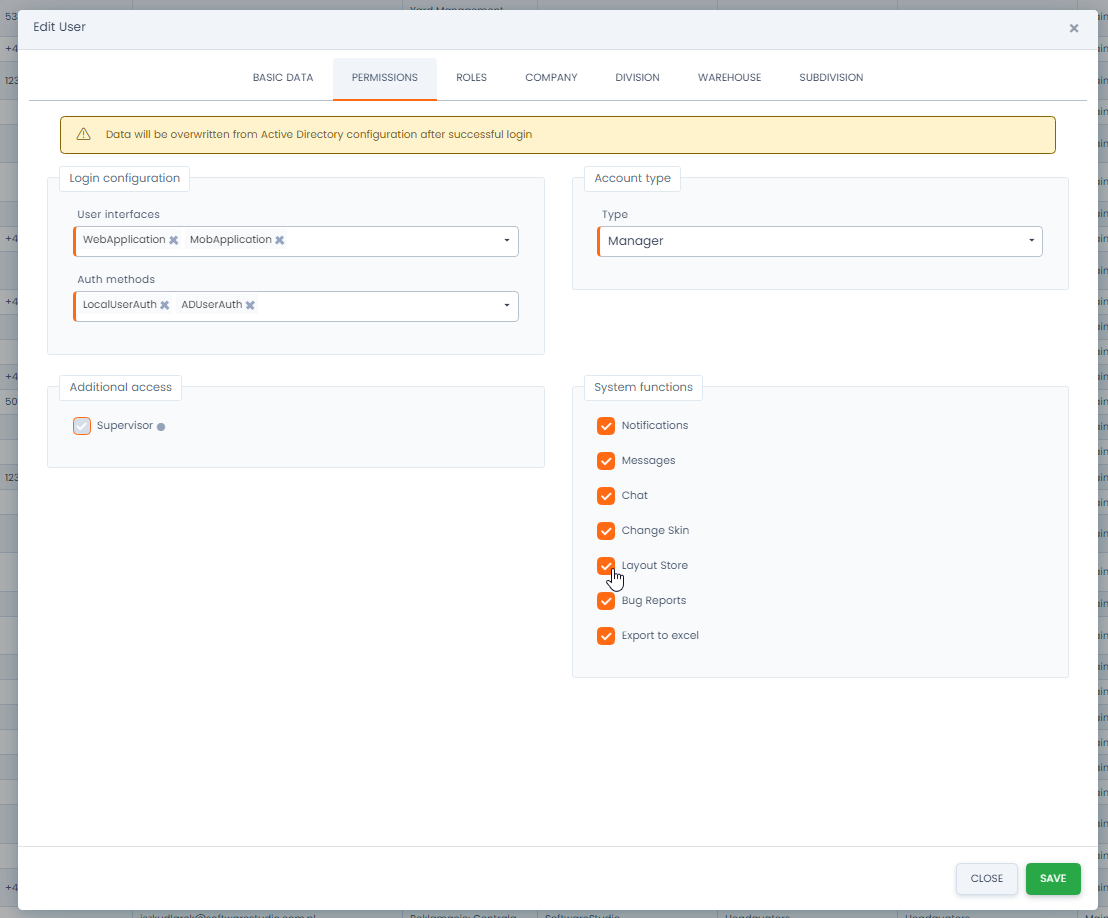The image size is (1108, 918).
Task: Open the Auth methods dropdown arrow
Action: (x=506, y=306)
